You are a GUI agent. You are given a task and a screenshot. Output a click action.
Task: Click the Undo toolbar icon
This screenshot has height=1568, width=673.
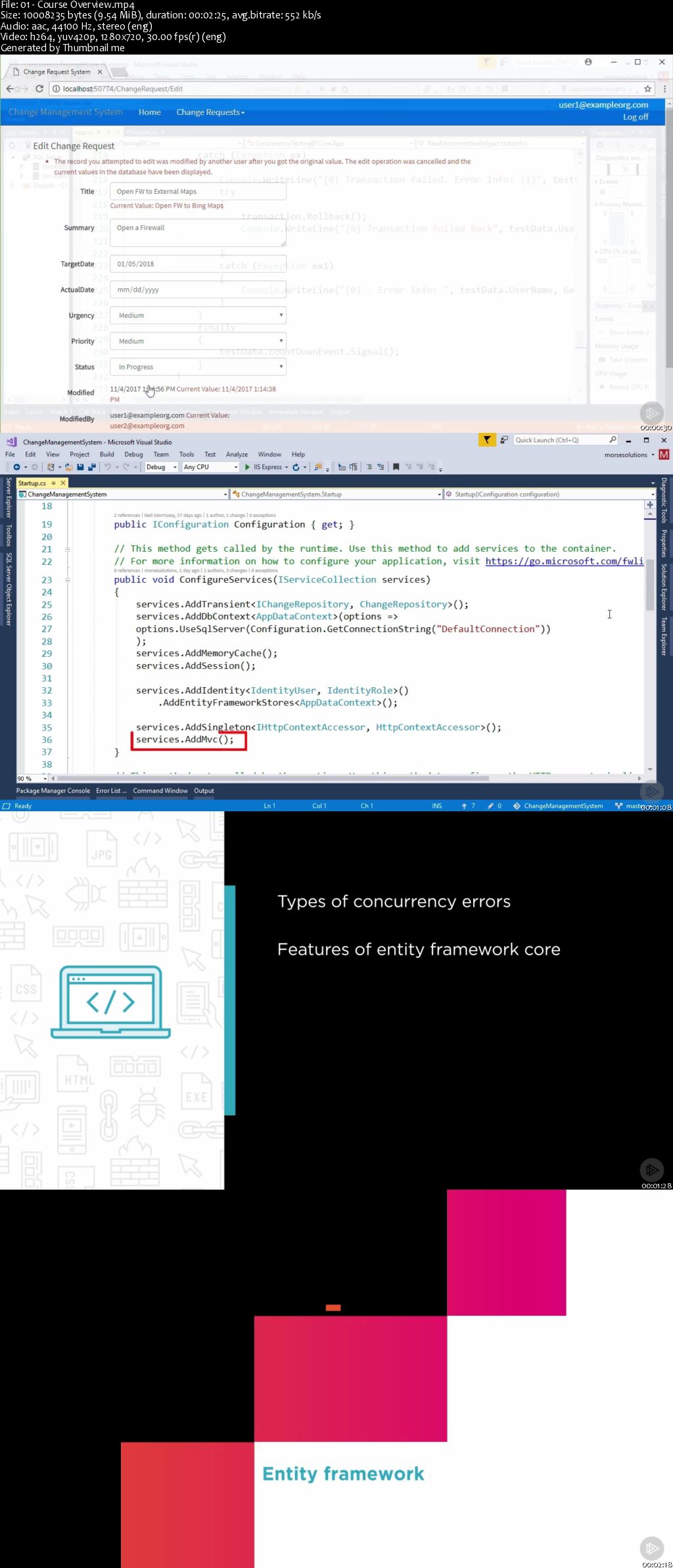(108, 467)
